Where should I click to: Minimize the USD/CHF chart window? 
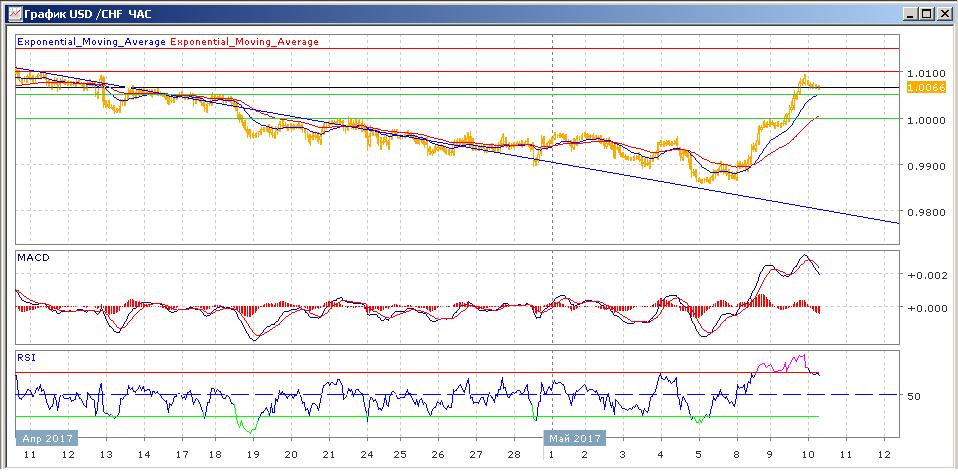click(x=909, y=14)
